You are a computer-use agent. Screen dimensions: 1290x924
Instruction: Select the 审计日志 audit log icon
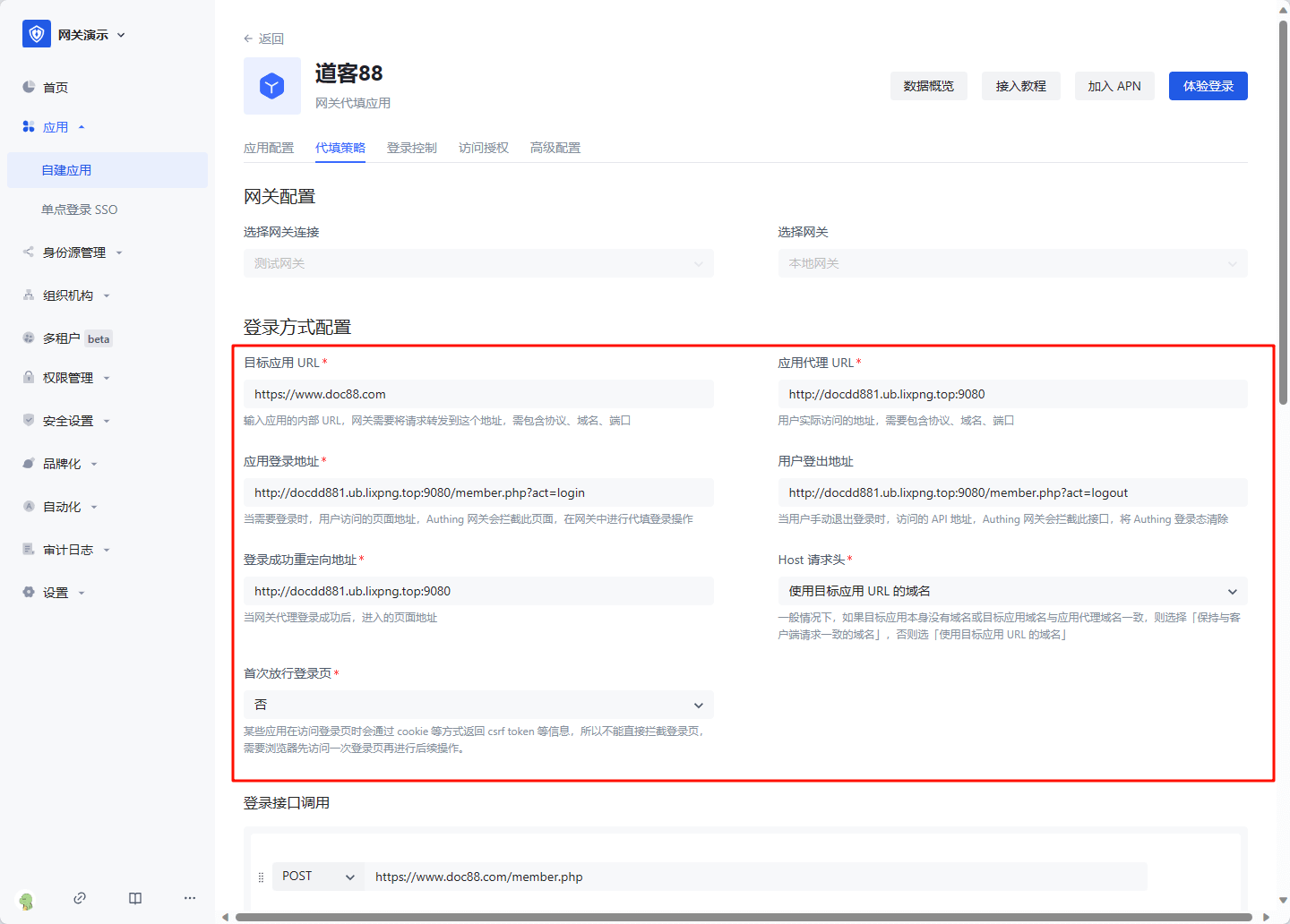28,549
